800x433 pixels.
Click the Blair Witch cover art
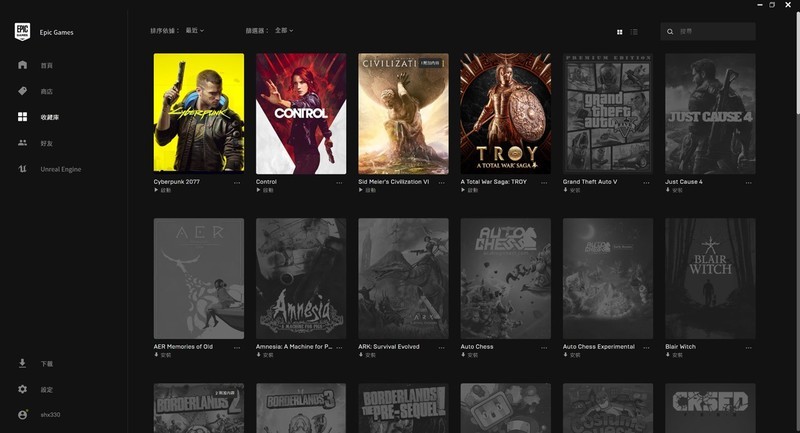[x=710, y=278]
